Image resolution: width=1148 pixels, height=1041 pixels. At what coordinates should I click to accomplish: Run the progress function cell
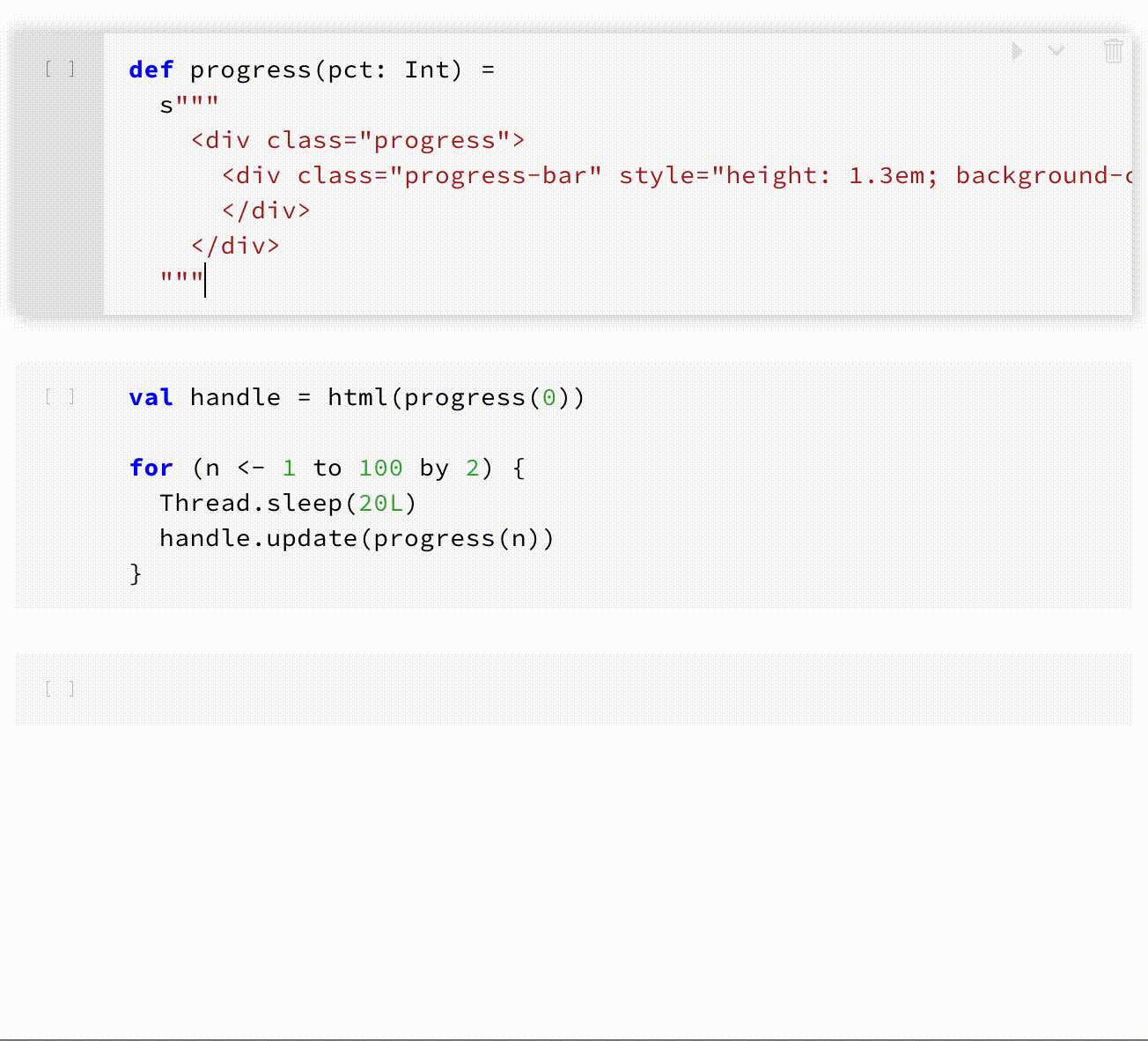pyautogui.click(x=1018, y=52)
